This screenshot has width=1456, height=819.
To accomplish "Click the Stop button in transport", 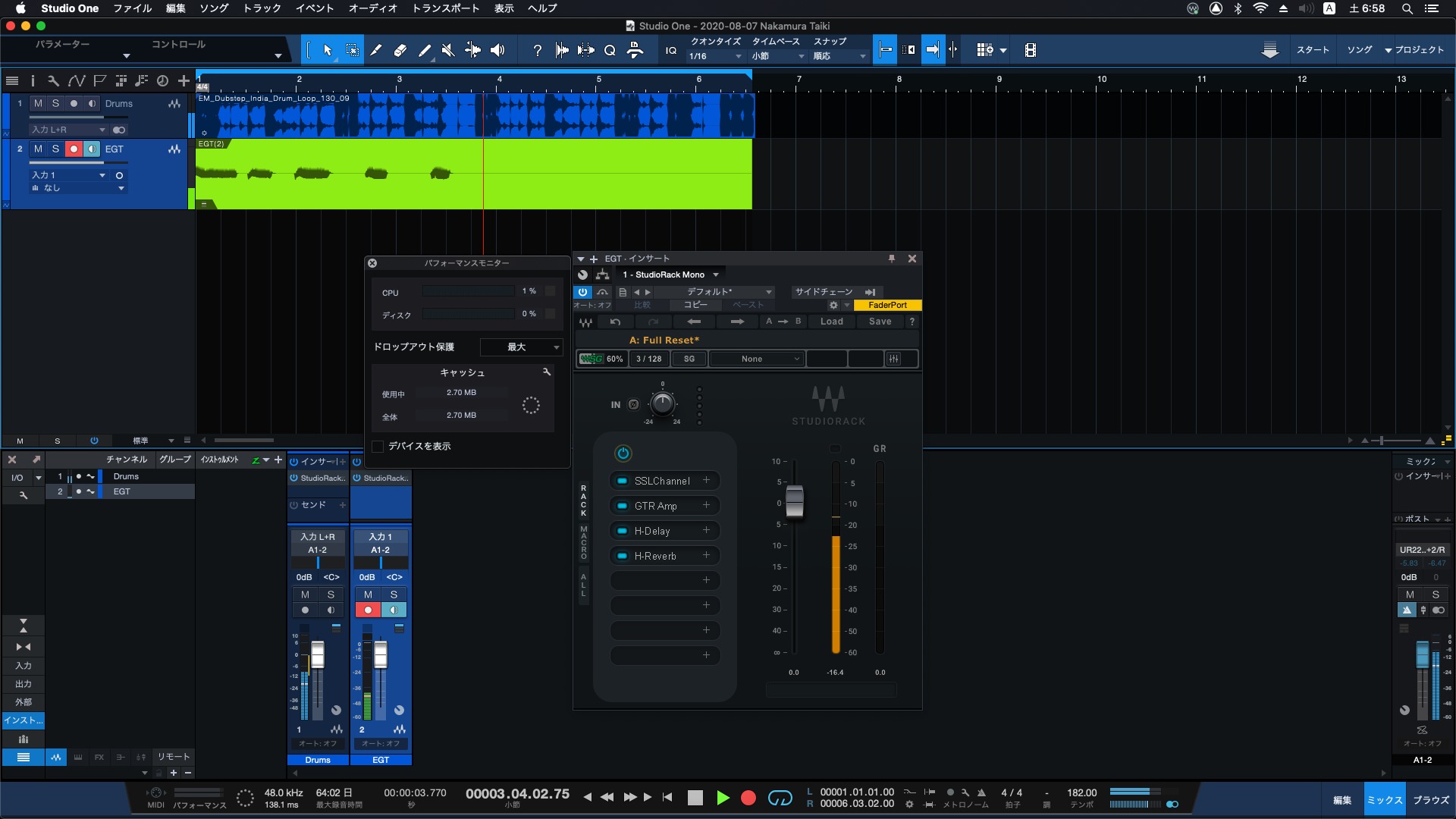I will tap(695, 797).
